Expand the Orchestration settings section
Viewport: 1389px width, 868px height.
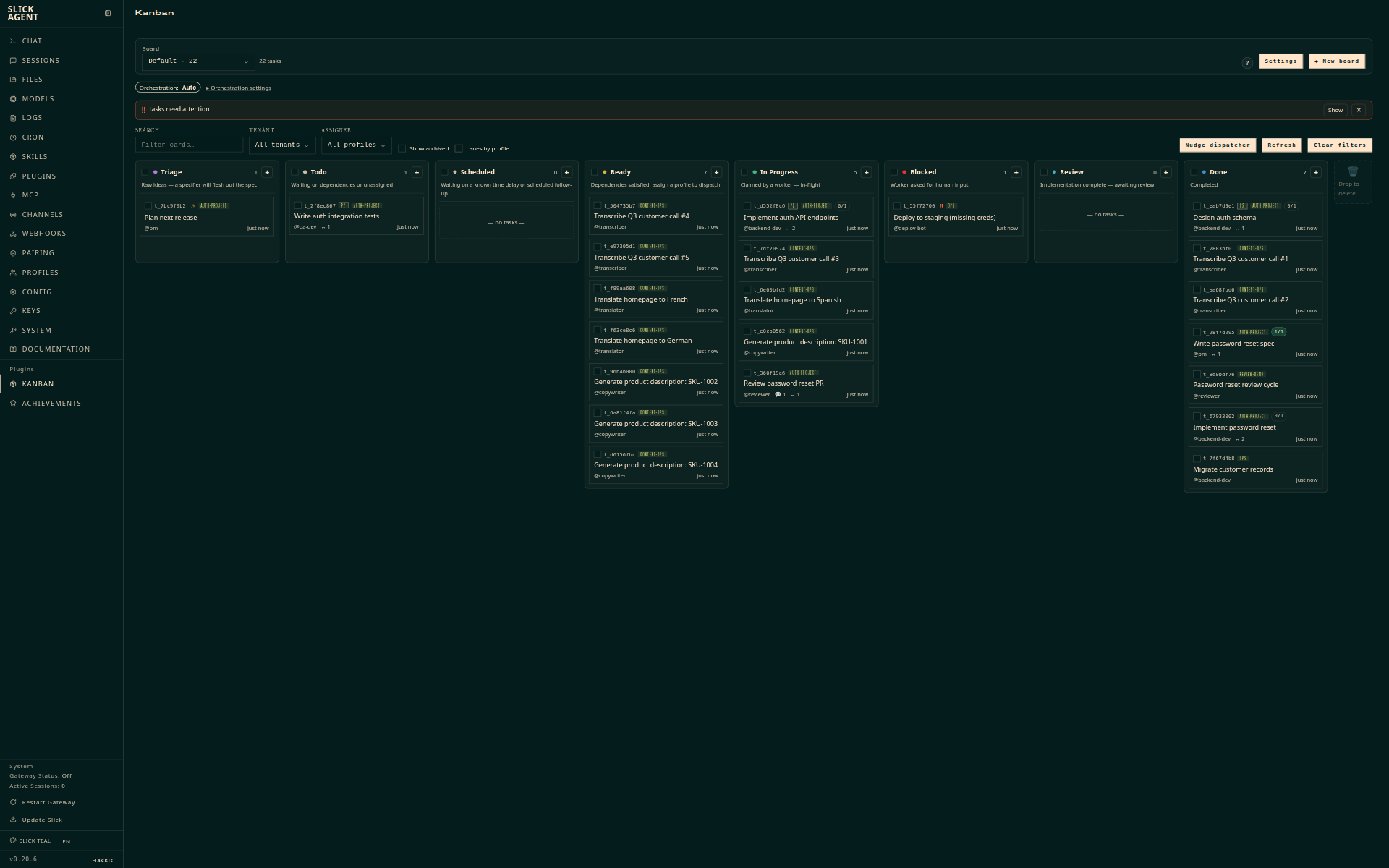[239, 88]
